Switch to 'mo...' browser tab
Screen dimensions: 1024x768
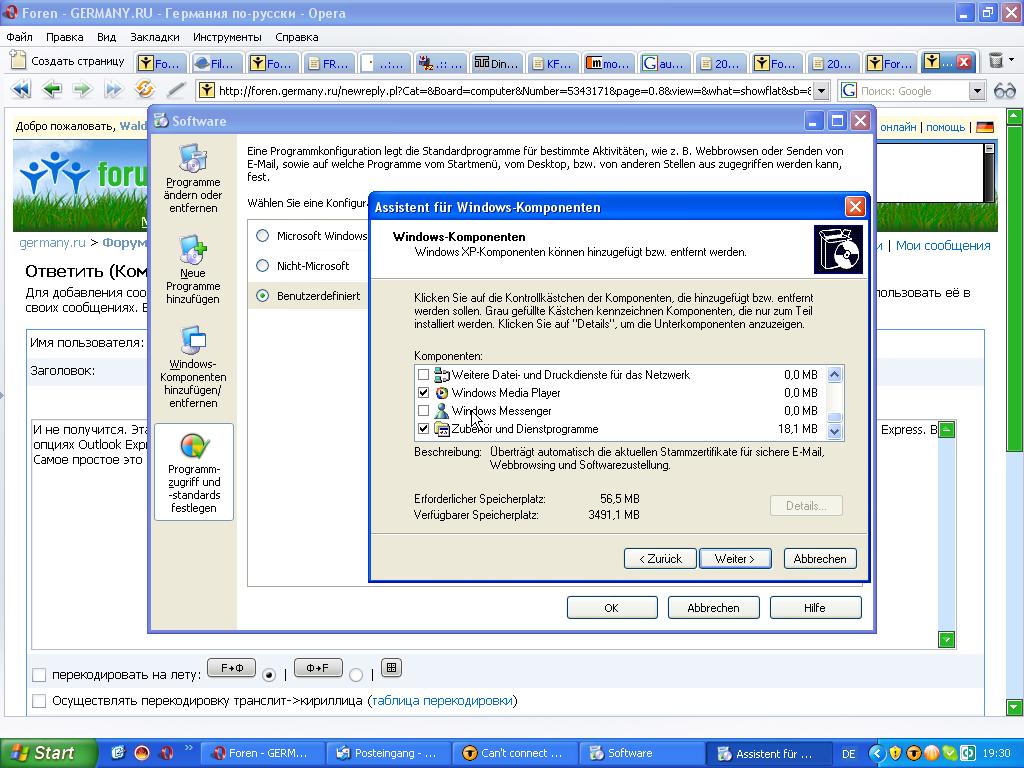pyautogui.click(x=608, y=63)
